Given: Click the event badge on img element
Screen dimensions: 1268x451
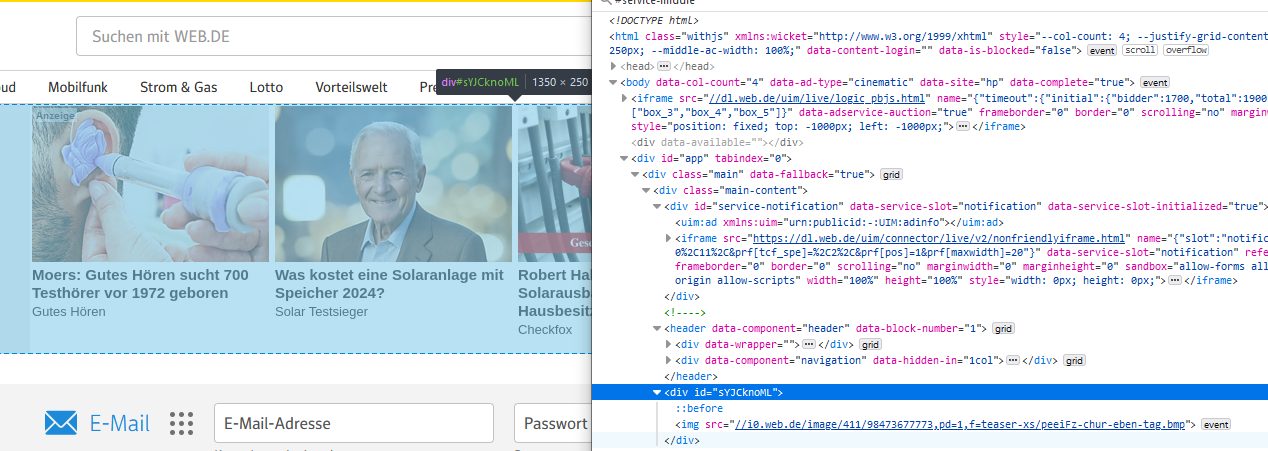Looking at the screenshot, I should point(1216,424).
